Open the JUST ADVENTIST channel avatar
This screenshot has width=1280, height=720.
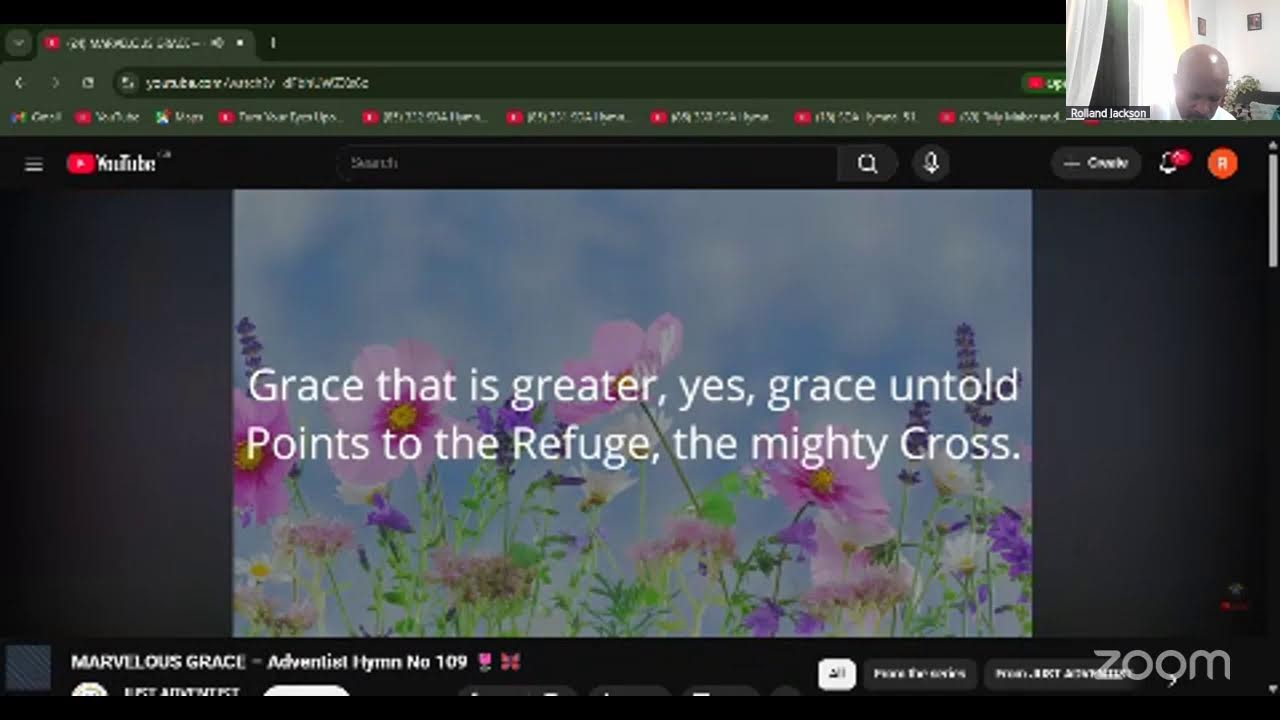click(x=89, y=692)
